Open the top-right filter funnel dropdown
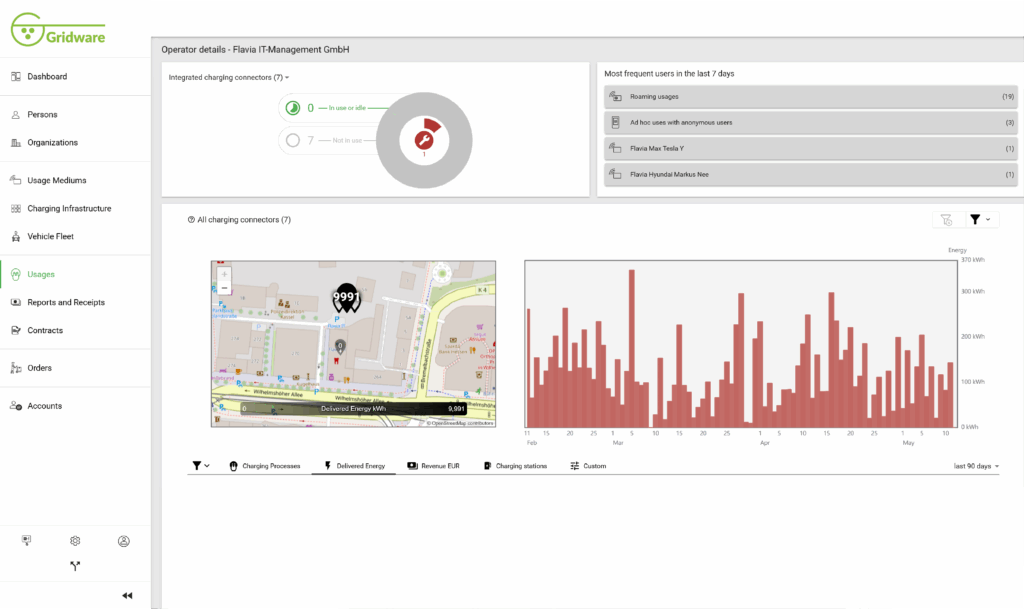 tap(980, 219)
